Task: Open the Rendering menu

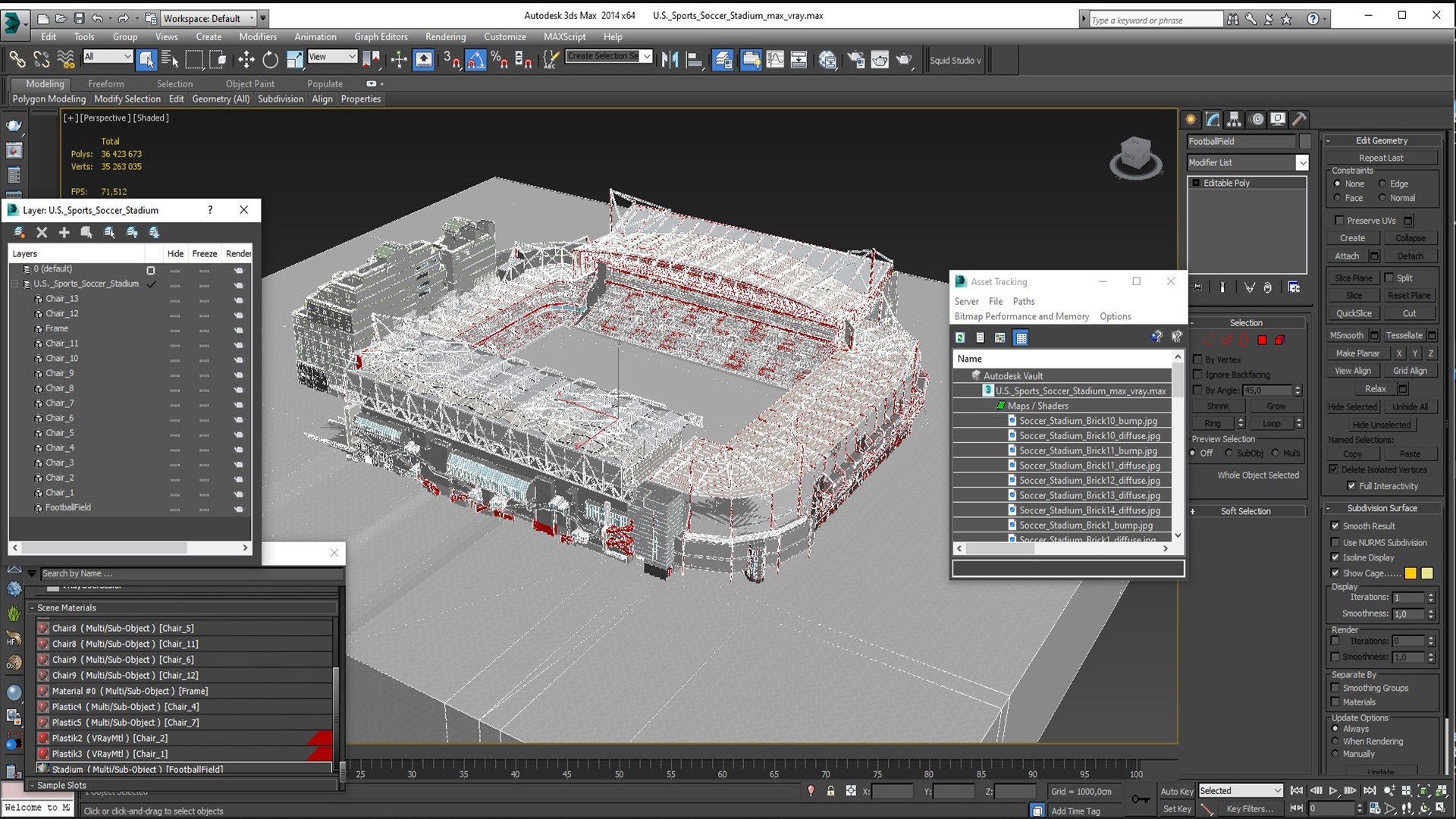Action: 445,36
